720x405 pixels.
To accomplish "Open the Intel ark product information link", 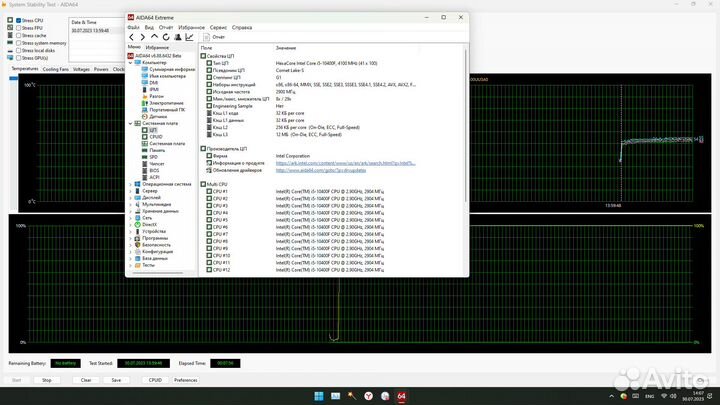I will click(345, 163).
